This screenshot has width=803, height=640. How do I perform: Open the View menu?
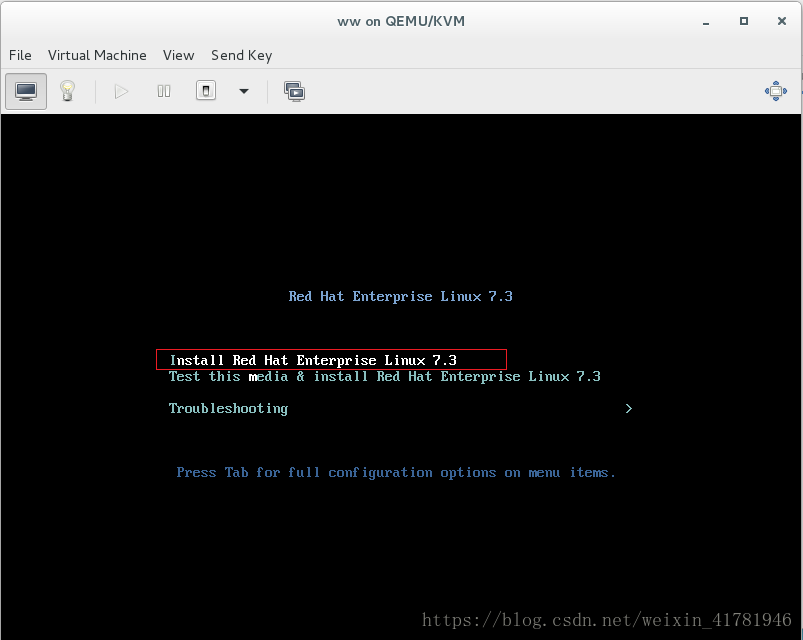[179, 55]
